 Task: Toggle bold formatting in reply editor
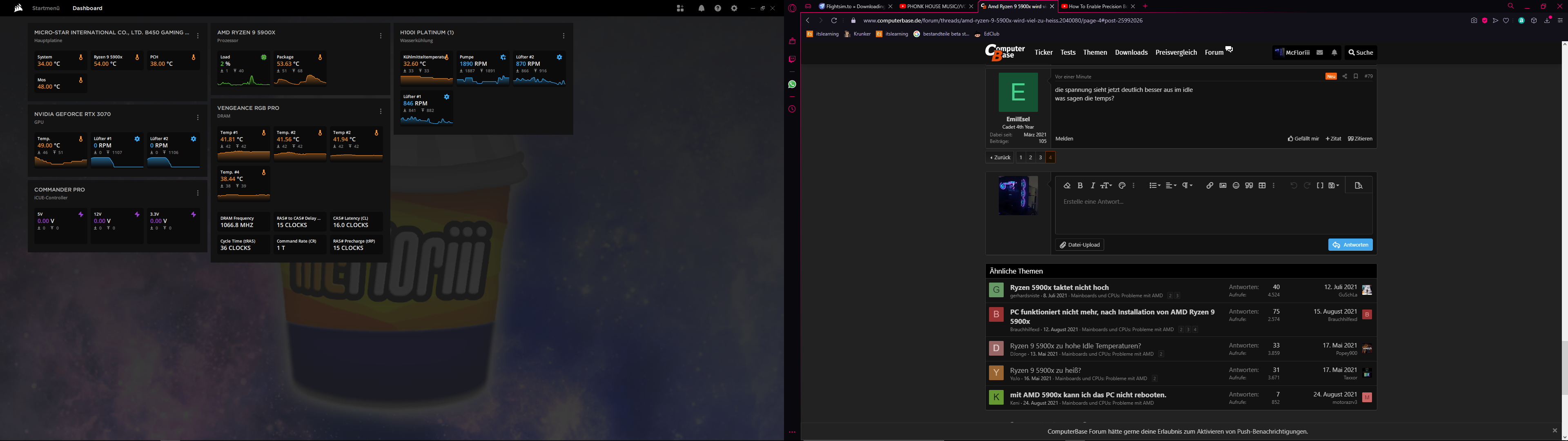(1080, 186)
